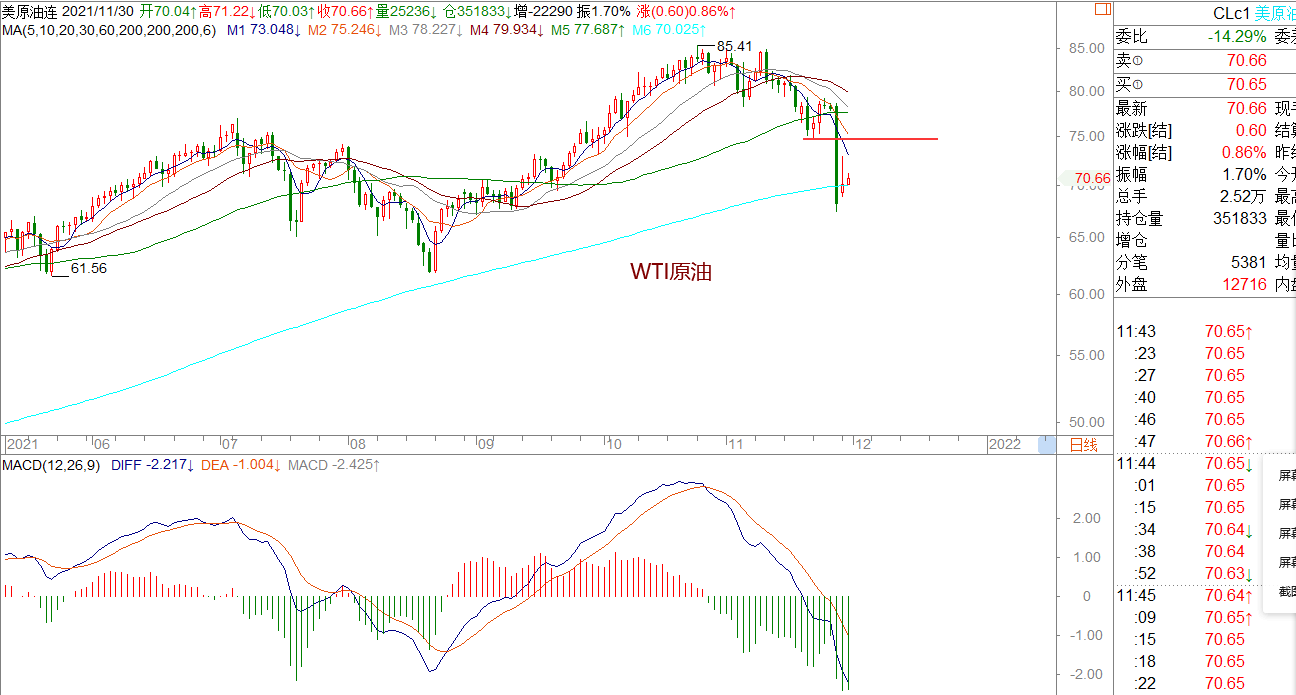Click the 持仓量 351833 row

pos(1191,218)
